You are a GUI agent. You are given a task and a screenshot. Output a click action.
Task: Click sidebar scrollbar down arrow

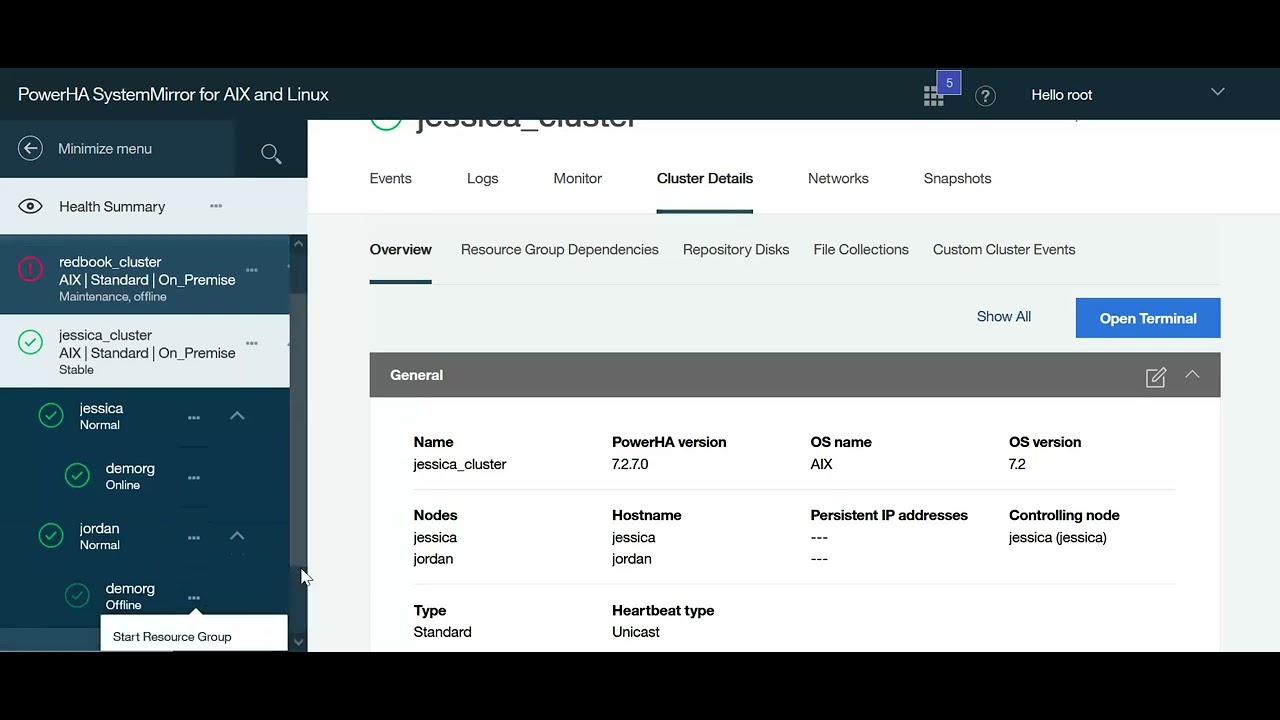[x=298, y=642]
